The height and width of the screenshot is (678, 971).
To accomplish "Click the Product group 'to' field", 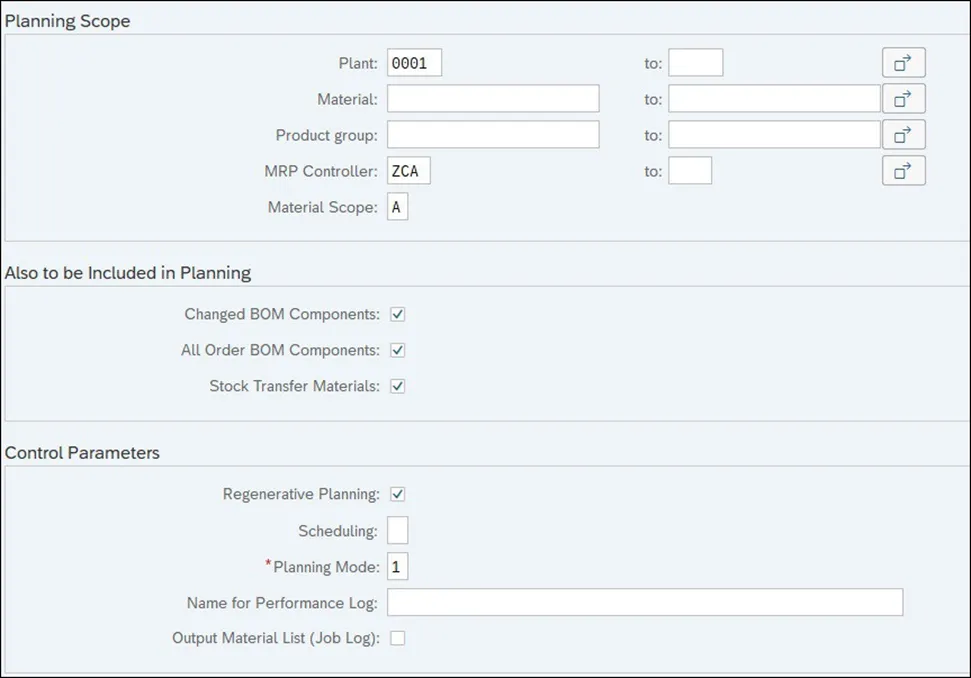I will coord(774,135).
